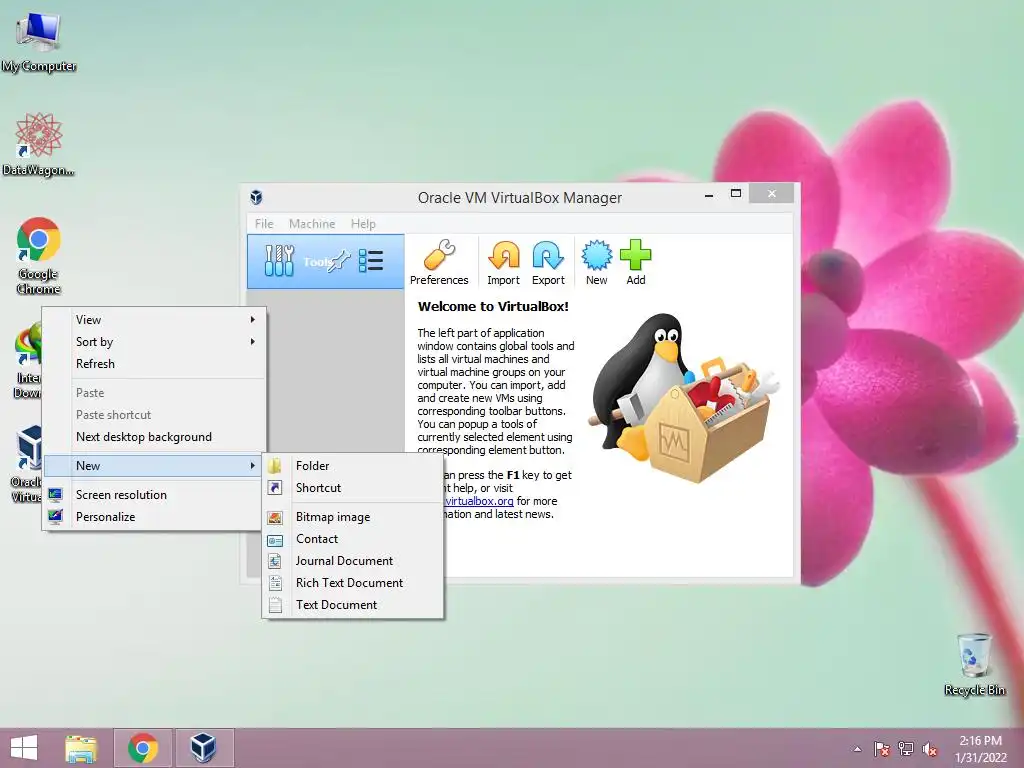Open the Windows Start button
The width and height of the screenshot is (1024, 768).
coord(24,748)
